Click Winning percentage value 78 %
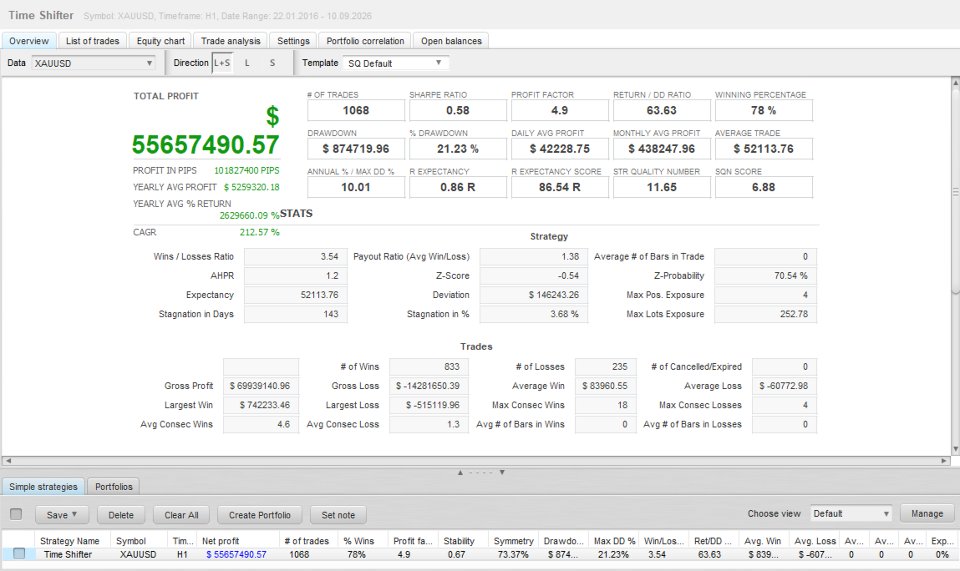 click(763, 110)
